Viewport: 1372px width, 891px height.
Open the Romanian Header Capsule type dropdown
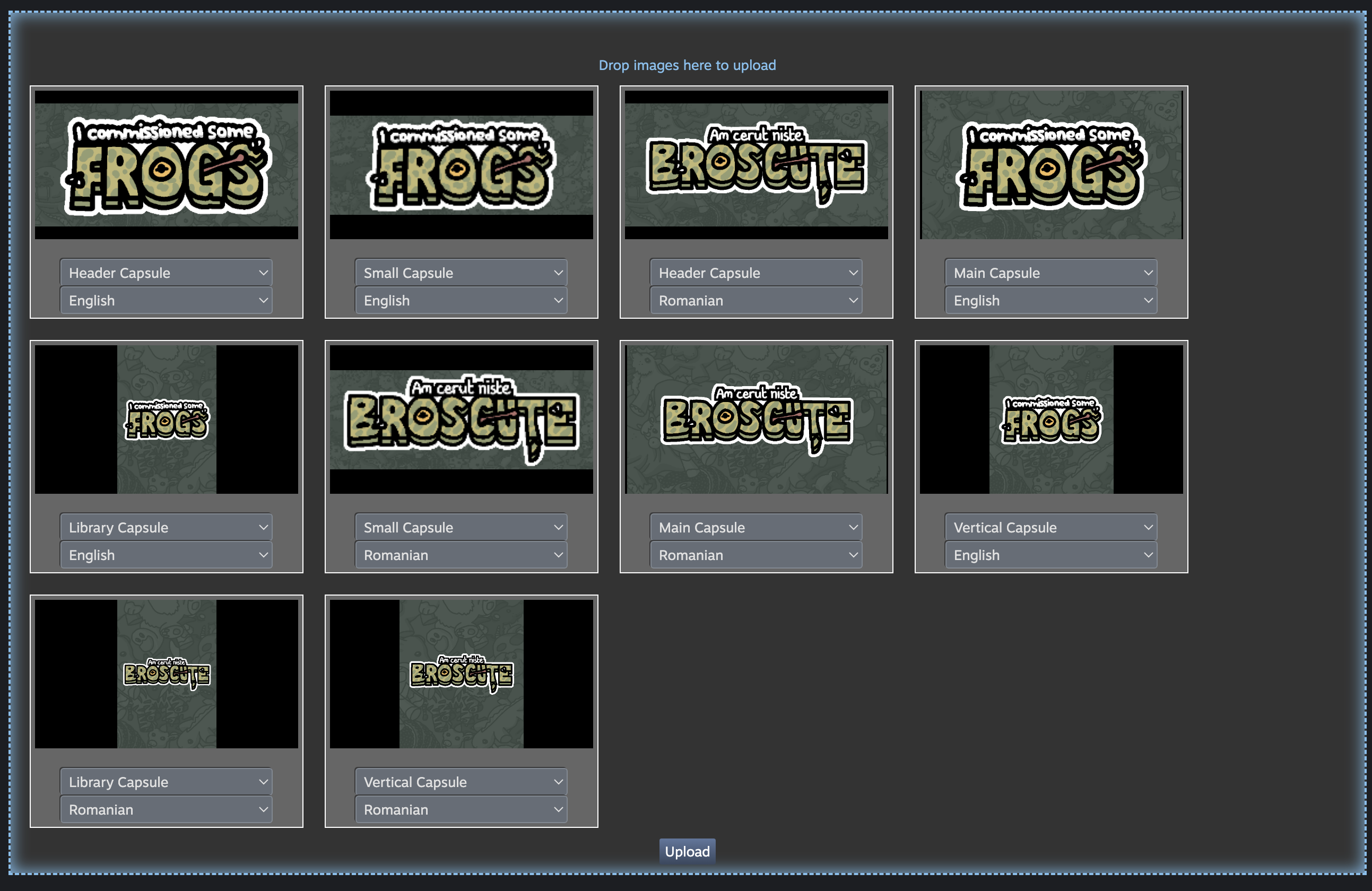tap(756, 273)
